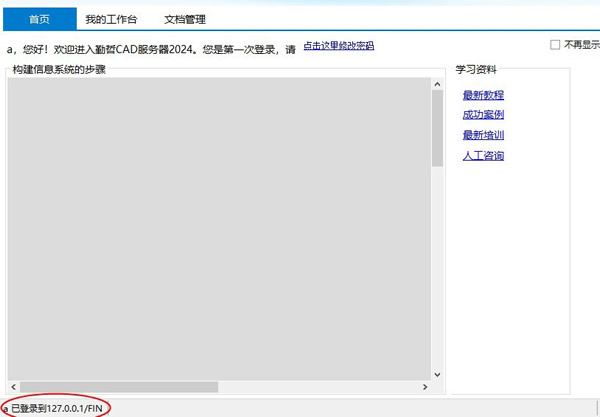Click the 学习资料 panel heading
The width and height of the screenshot is (600, 417).
tap(476, 70)
